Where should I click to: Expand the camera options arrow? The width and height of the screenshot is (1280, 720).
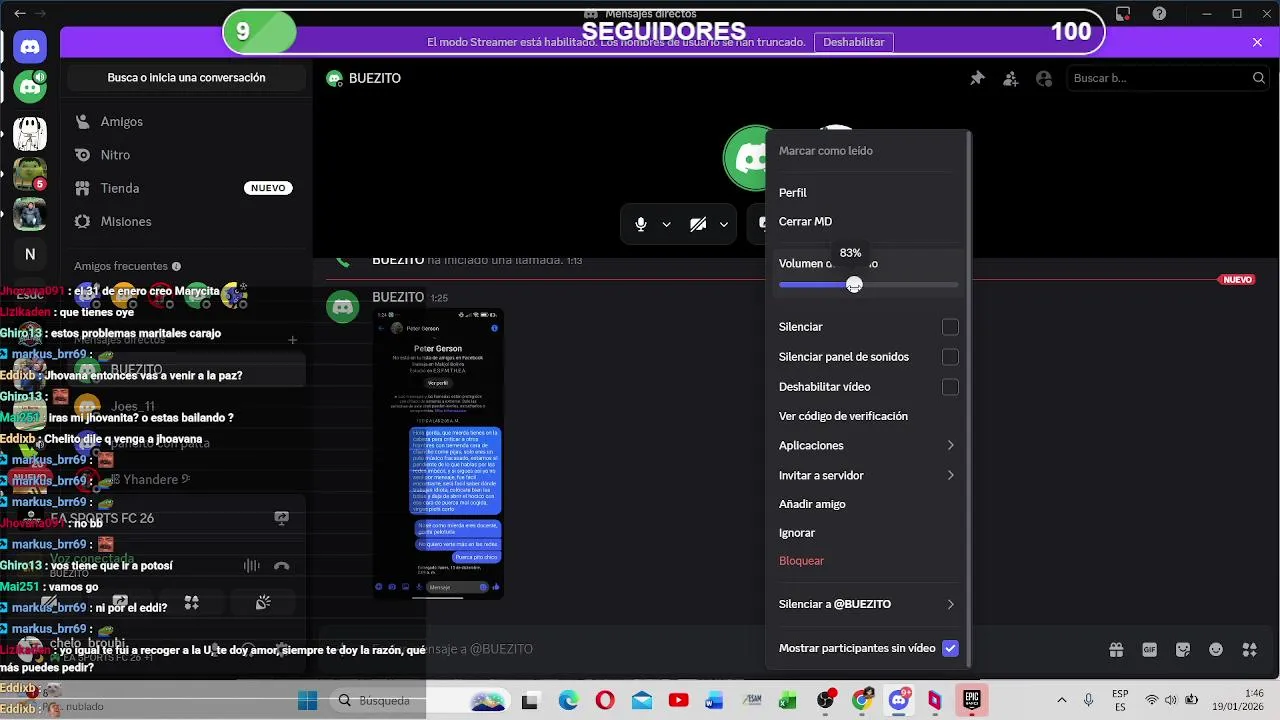[723, 224]
